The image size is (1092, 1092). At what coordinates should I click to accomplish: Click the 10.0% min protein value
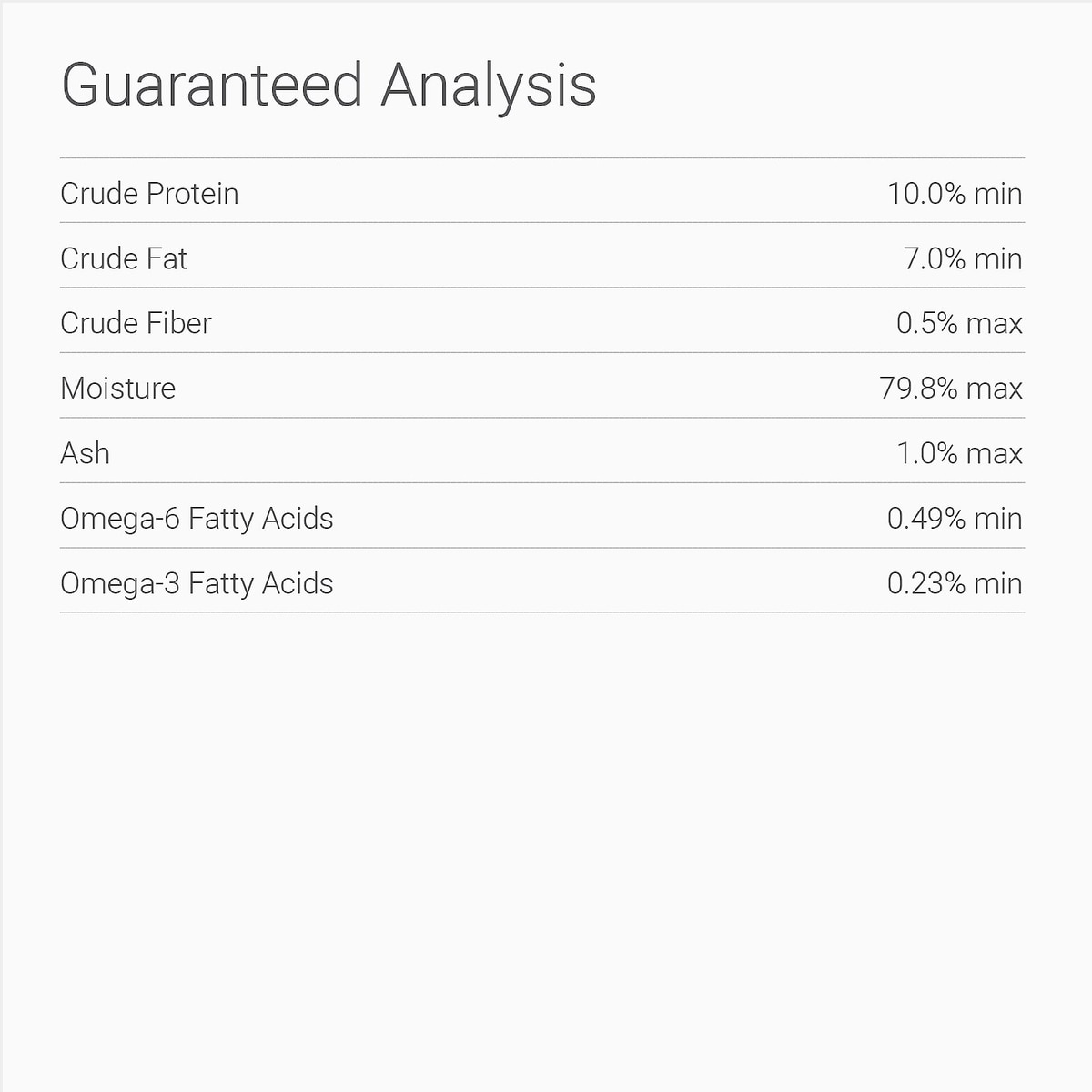(x=955, y=194)
